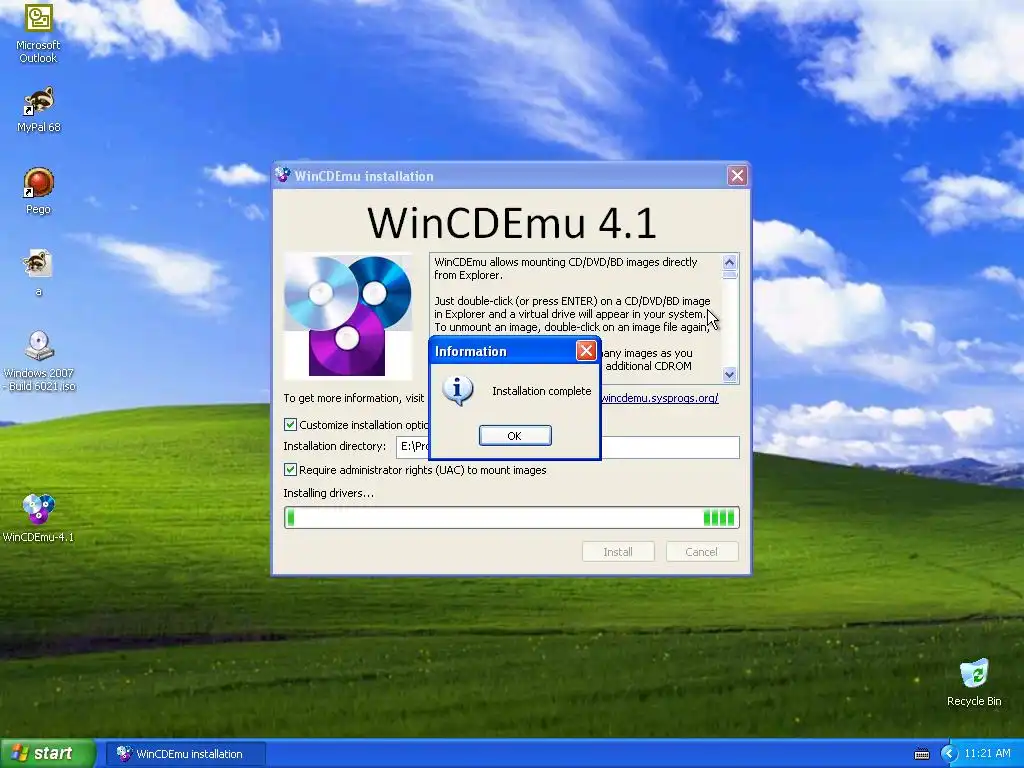1024x768 pixels.
Task: Open the Start menu
Action: coord(47,754)
